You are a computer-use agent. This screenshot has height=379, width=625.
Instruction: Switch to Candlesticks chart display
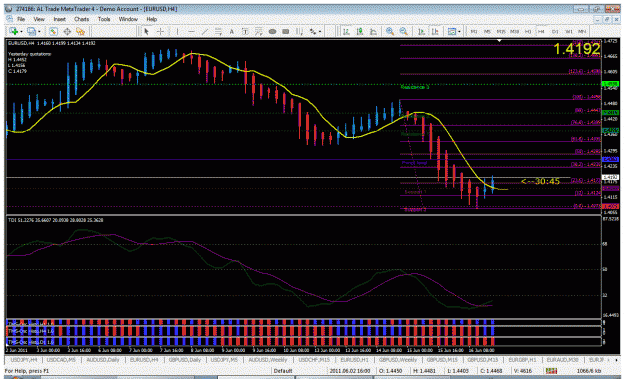(360, 31)
